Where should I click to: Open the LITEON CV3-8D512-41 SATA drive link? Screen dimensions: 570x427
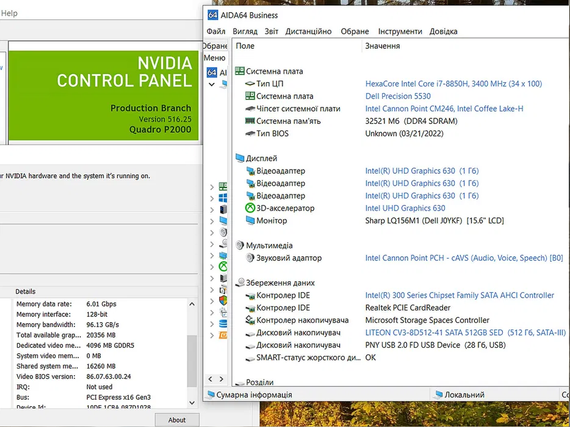point(465,333)
